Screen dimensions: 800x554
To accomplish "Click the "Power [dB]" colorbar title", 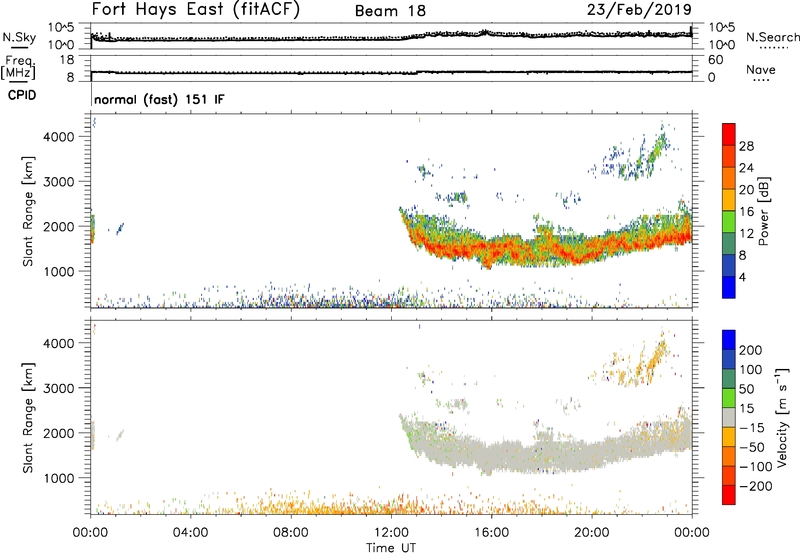I will pos(764,211).
